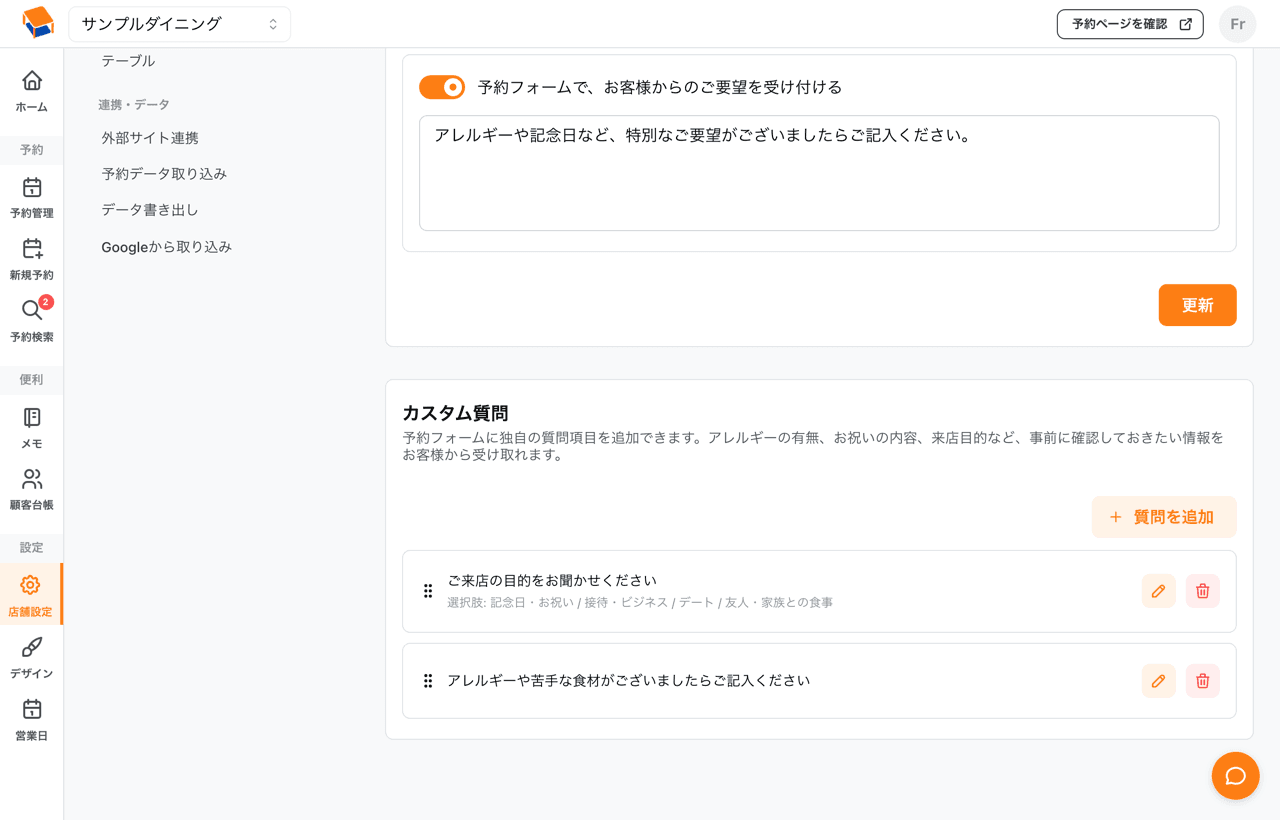Click the 連携・データ section label
1280x820 pixels.
pyautogui.click(x=134, y=105)
